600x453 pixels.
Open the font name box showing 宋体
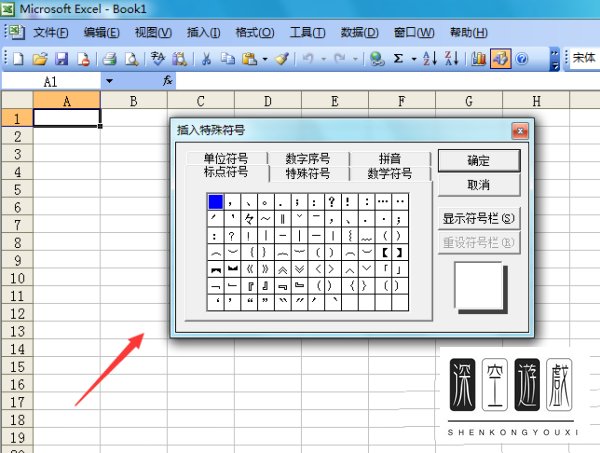583,59
